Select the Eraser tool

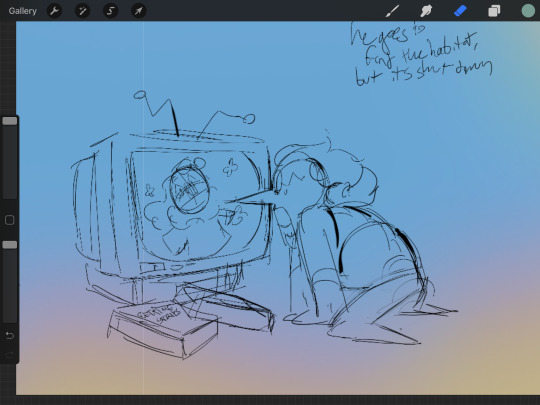coord(460,11)
